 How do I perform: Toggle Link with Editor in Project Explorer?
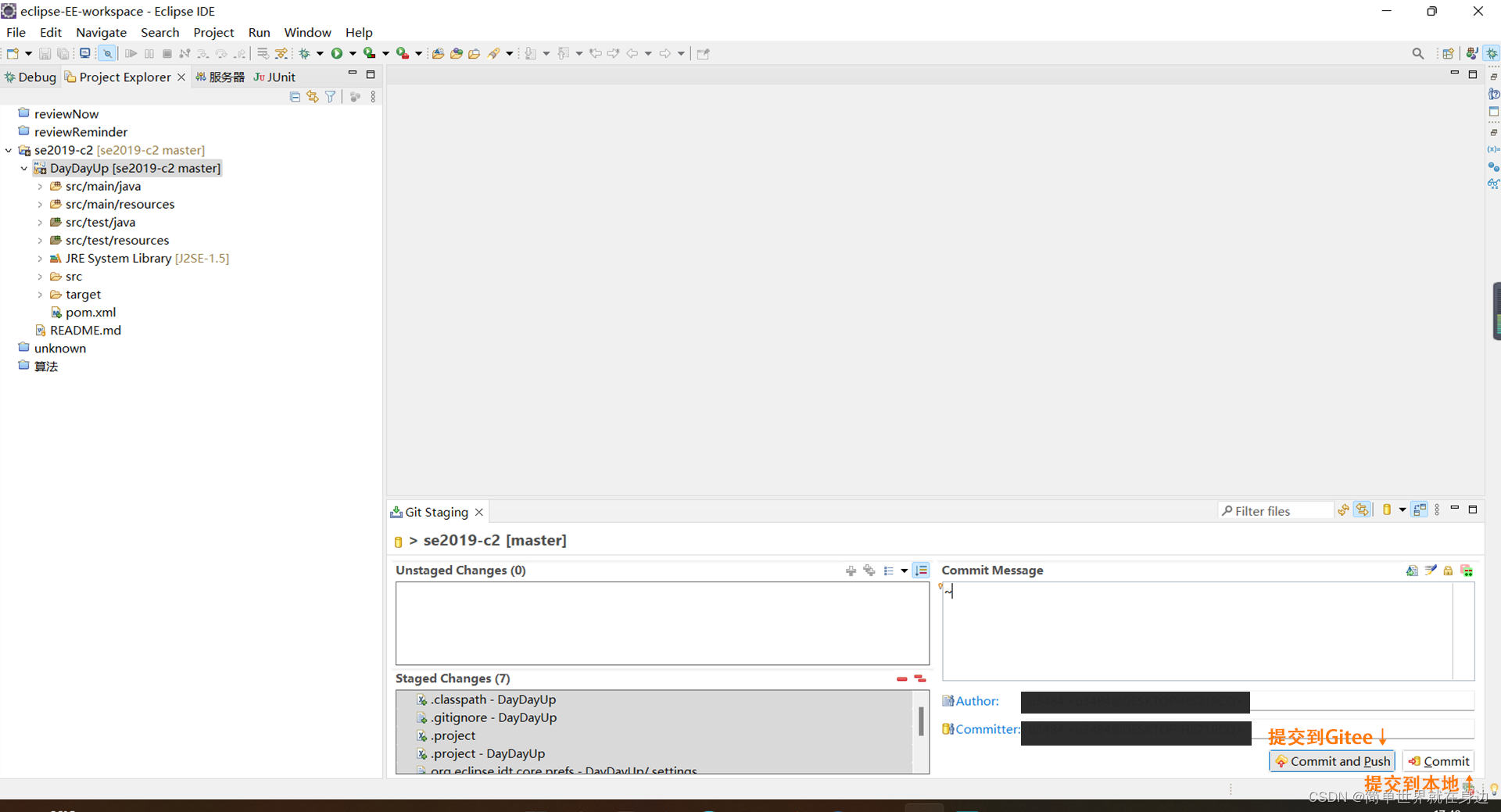[312, 96]
